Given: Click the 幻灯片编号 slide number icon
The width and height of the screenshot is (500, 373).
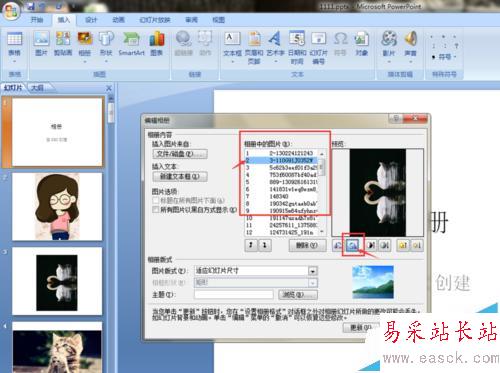Looking at the screenshot, I should 319,47.
